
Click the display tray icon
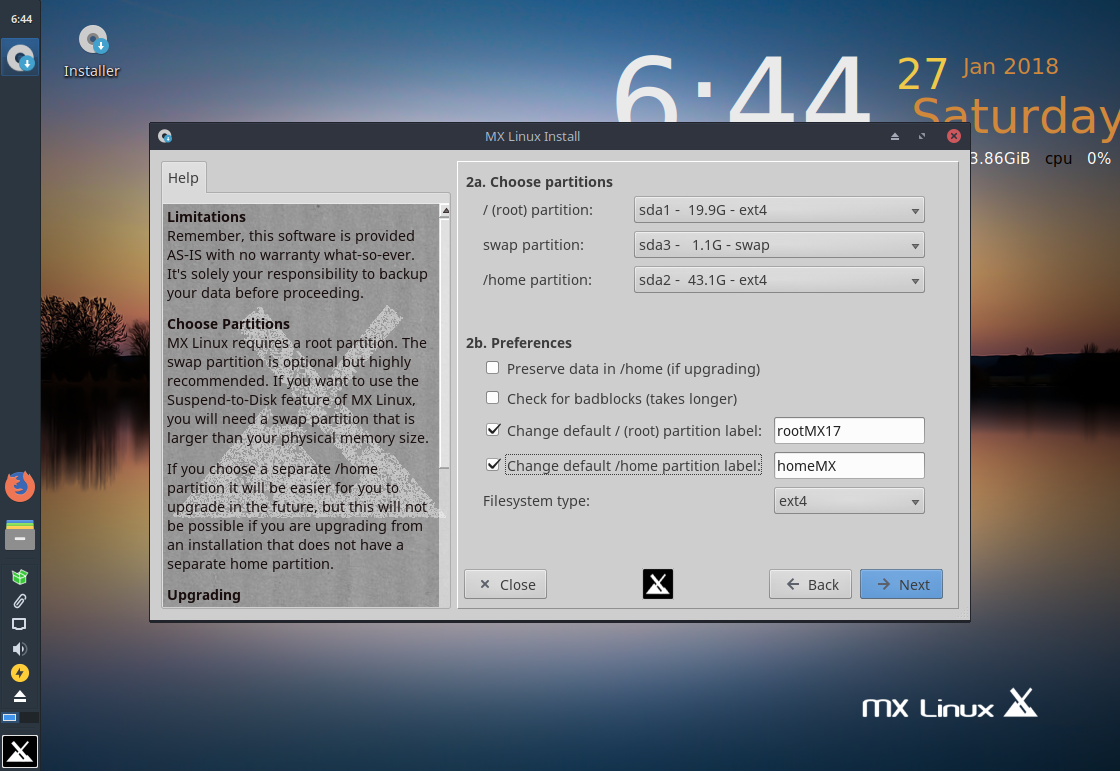point(20,625)
